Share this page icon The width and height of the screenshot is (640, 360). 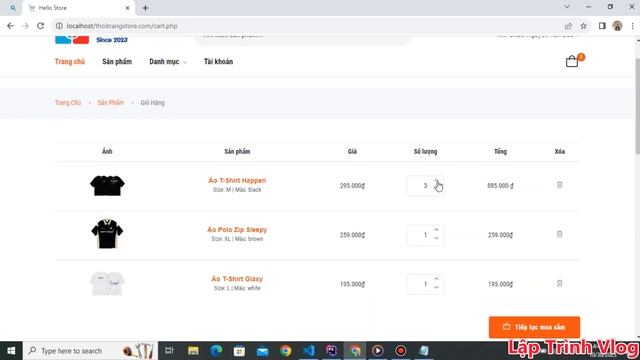[x=568, y=26]
